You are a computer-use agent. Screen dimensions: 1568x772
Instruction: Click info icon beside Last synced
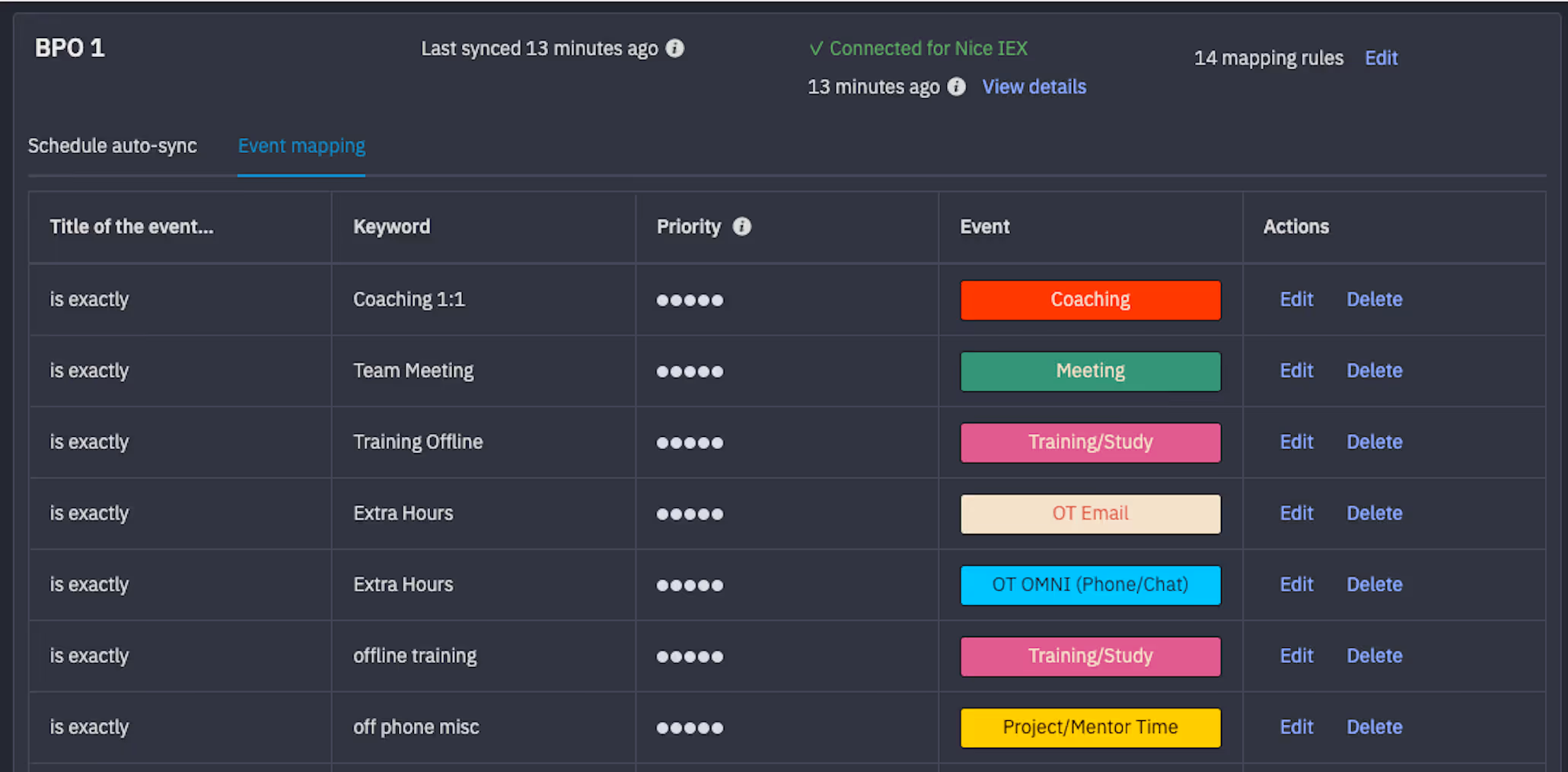(675, 49)
